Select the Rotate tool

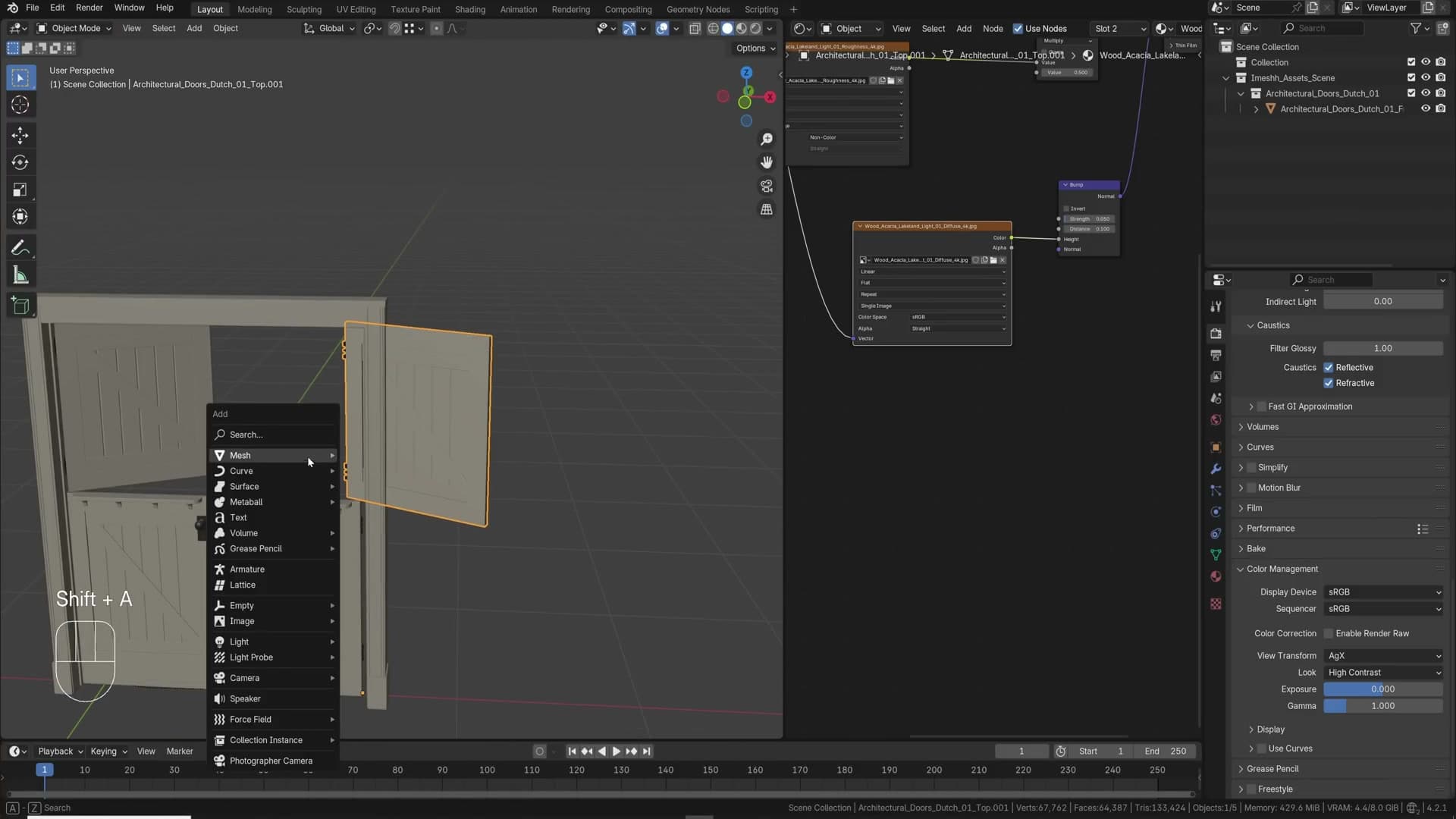20,162
